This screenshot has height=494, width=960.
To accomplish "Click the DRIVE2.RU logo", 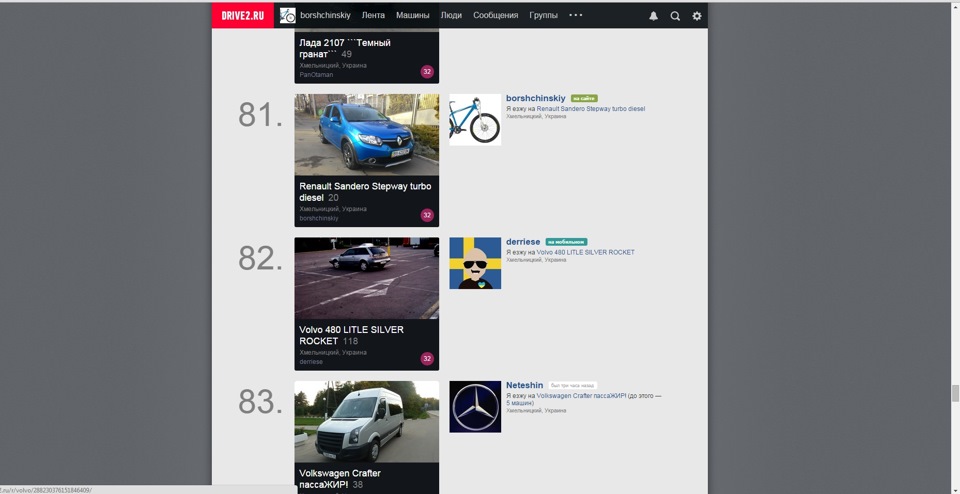I will click(x=242, y=15).
